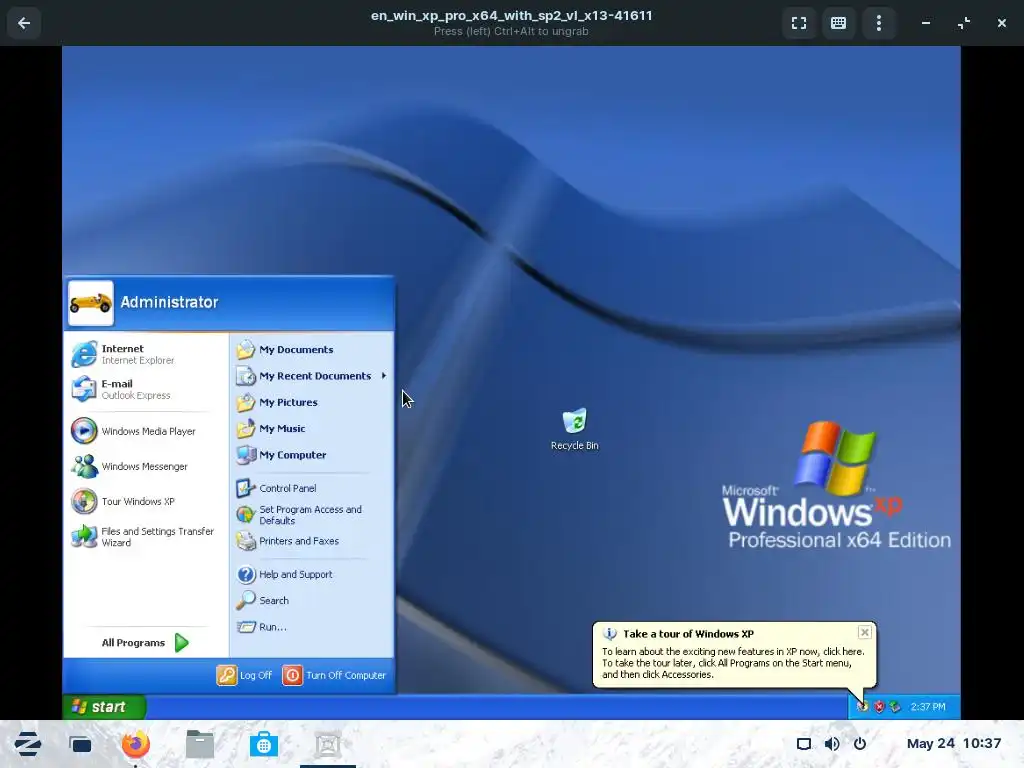
Task: Expand All Programs menu
Action: coord(146,643)
